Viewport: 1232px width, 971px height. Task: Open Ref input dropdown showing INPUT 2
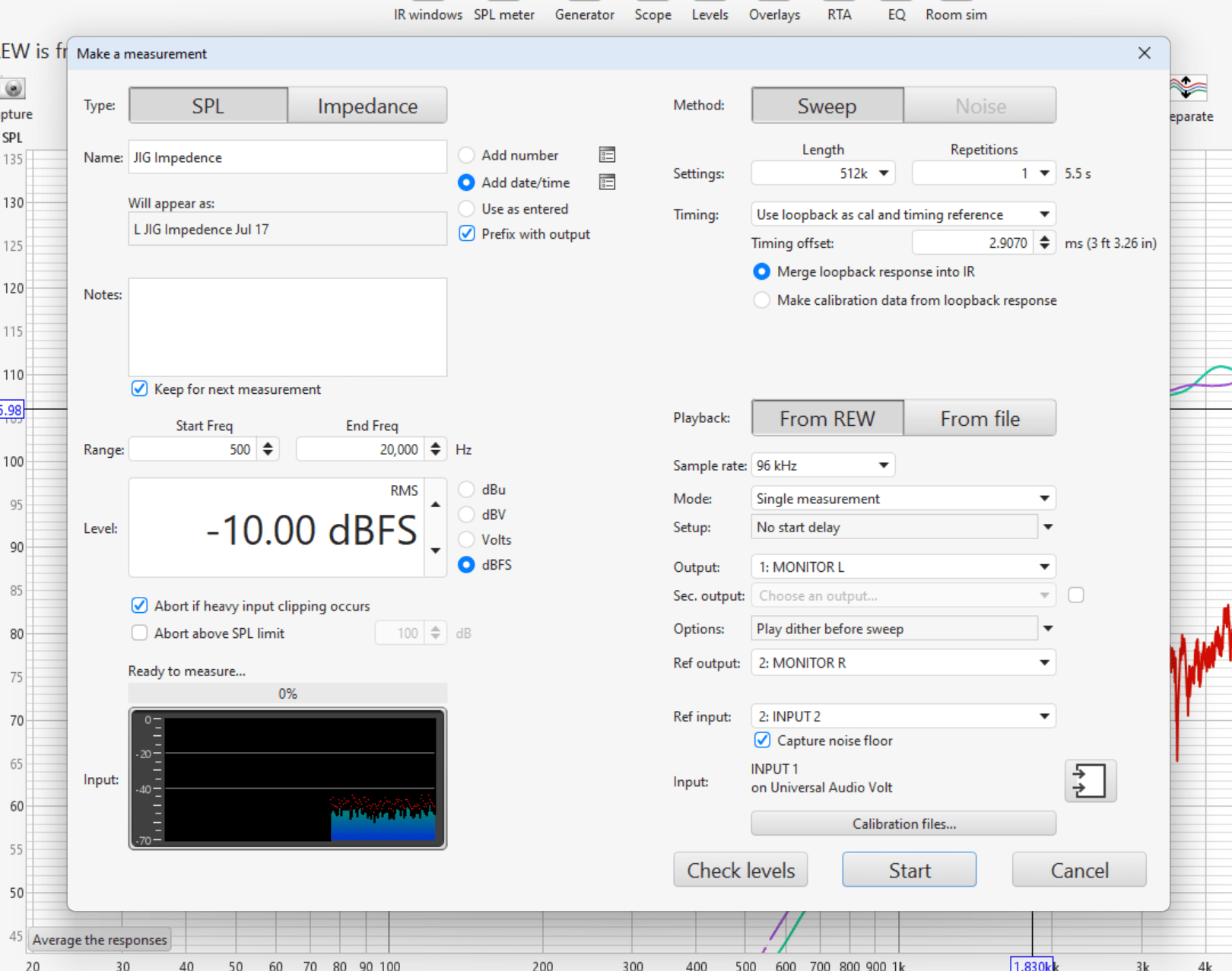pyautogui.click(x=903, y=716)
